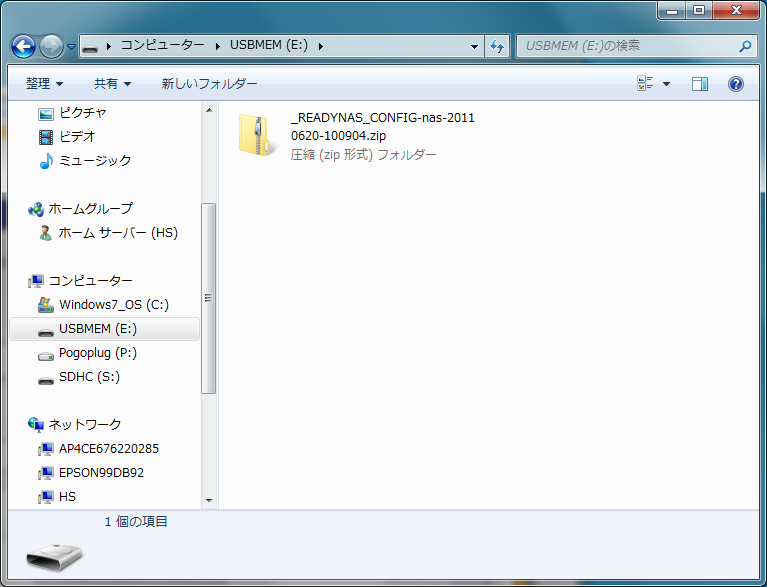
Task: Open the 共有 menu
Action: click(x=112, y=84)
